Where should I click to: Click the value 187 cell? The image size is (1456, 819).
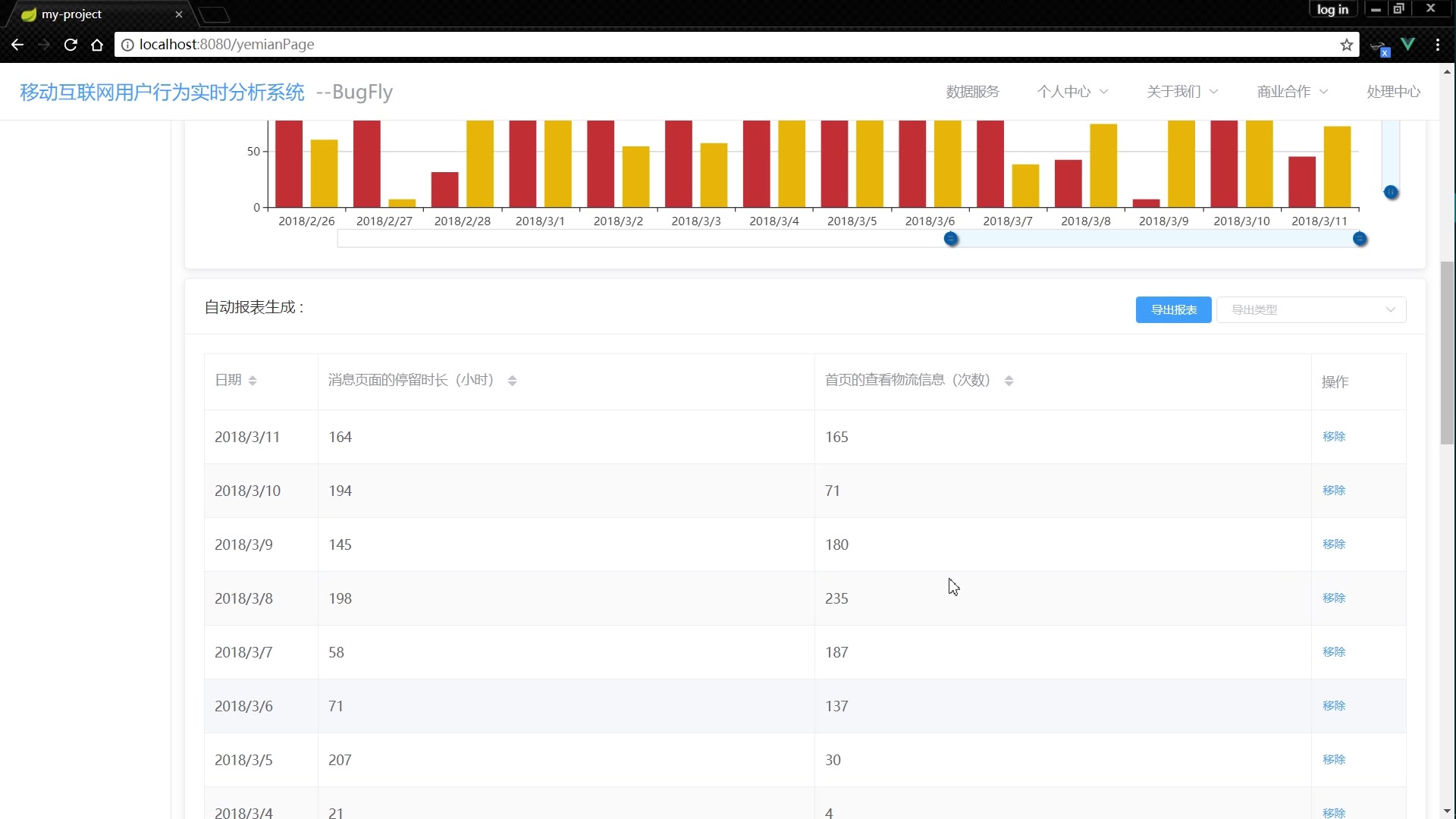(1062, 652)
